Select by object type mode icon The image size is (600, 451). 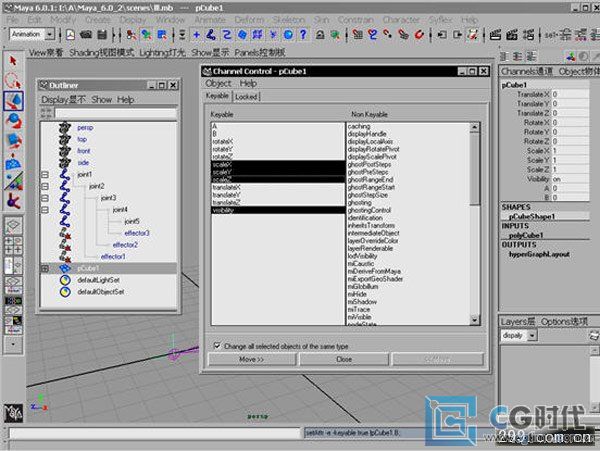point(147,35)
